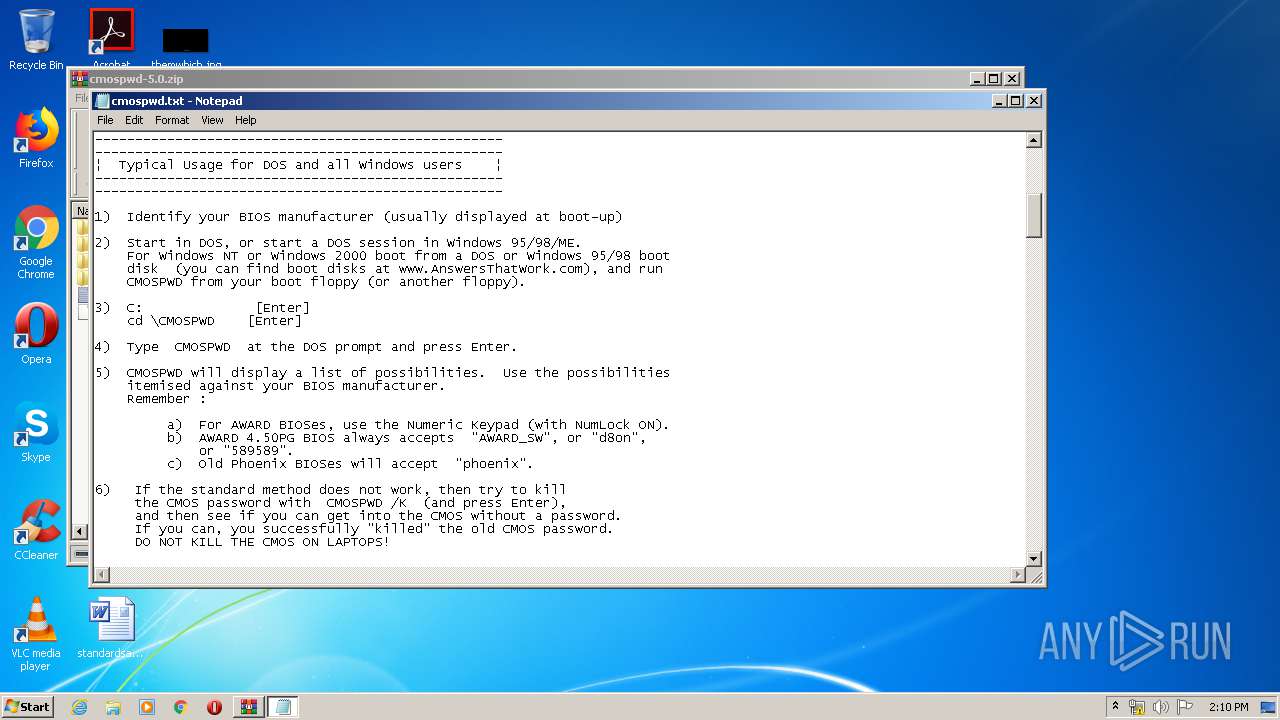Open the File menu in Notepad

(x=105, y=120)
